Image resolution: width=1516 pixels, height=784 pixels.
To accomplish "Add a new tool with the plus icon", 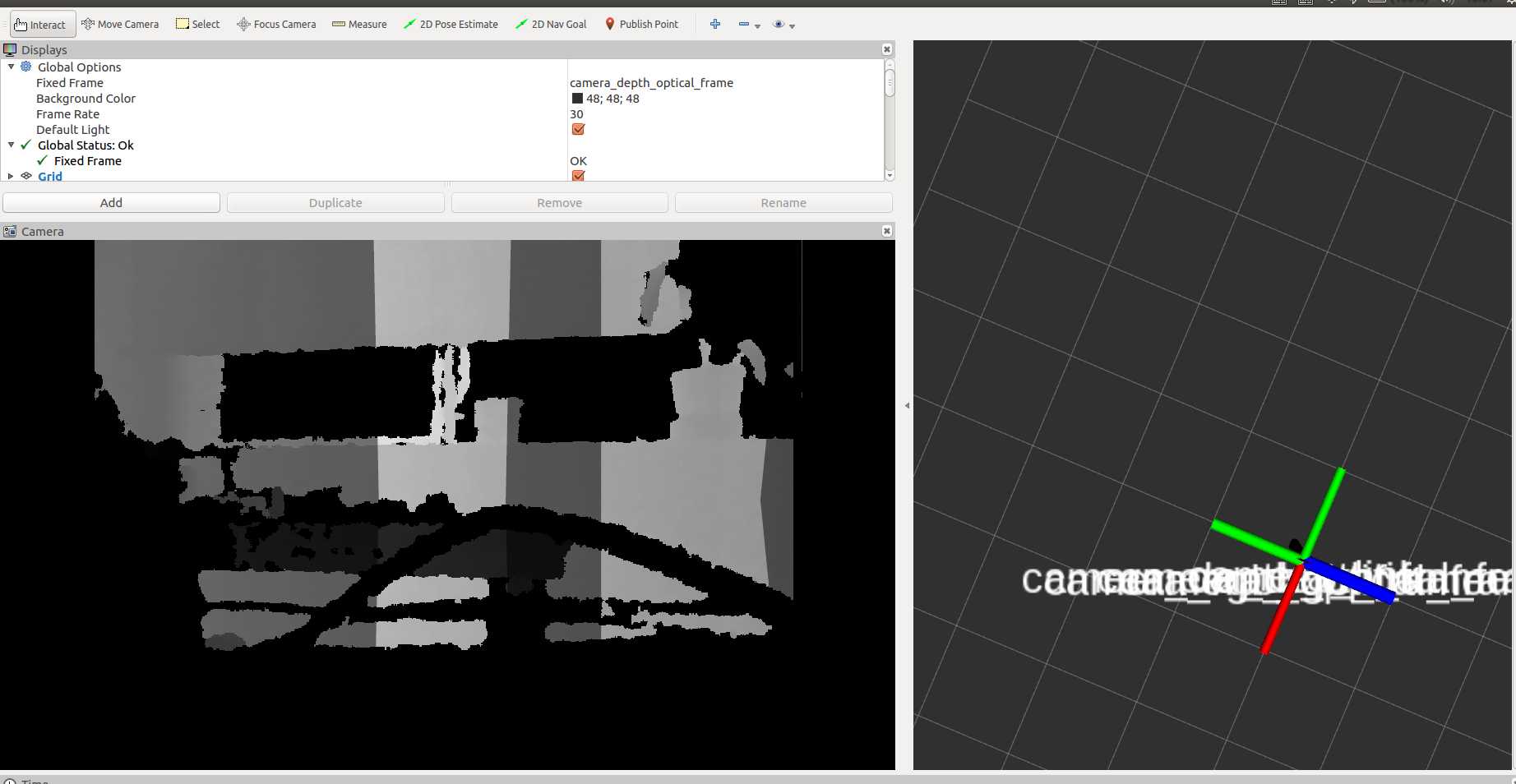I will [714, 24].
